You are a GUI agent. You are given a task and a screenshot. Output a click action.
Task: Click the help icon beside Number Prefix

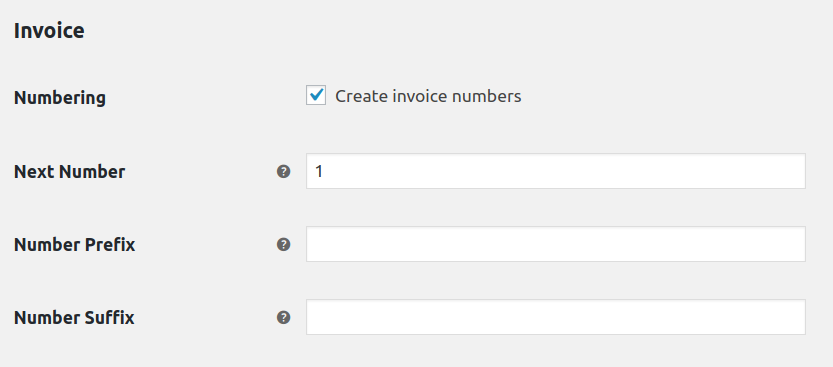tap(284, 244)
